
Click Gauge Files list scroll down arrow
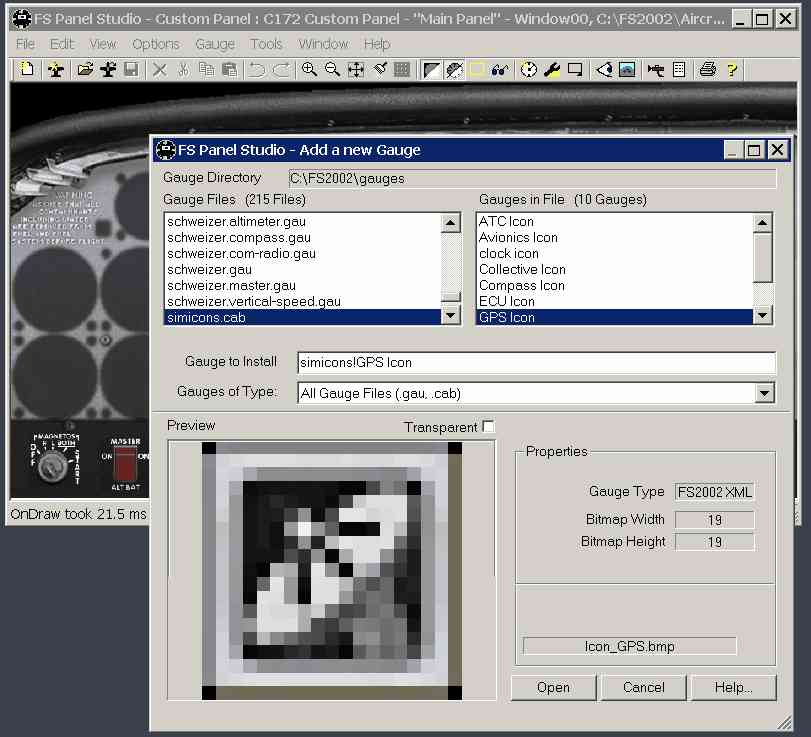coord(451,314)
